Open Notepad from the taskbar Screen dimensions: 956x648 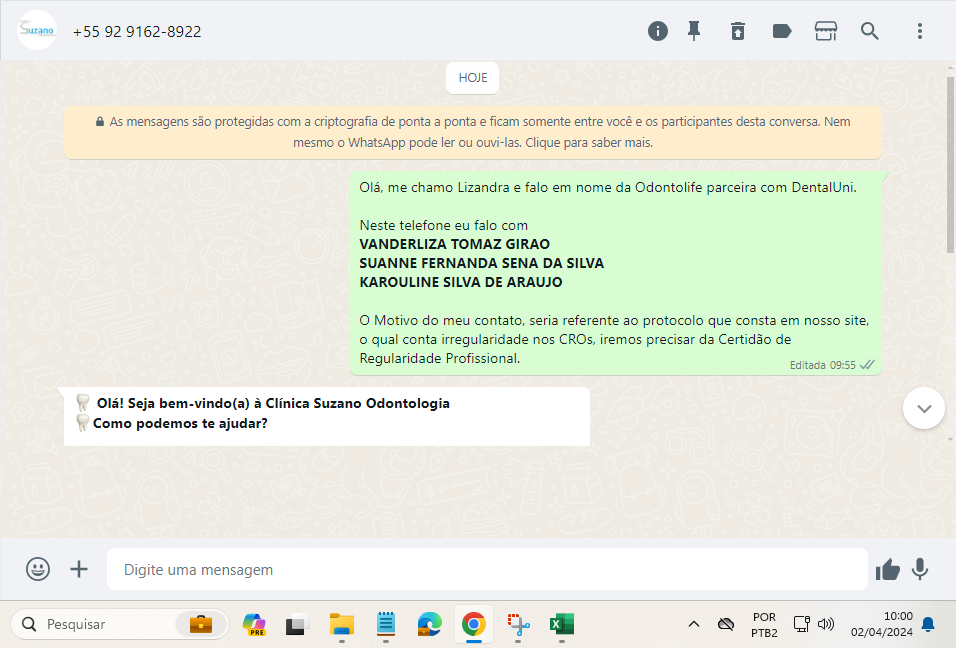pyautogui.click(x=385, y=624)
